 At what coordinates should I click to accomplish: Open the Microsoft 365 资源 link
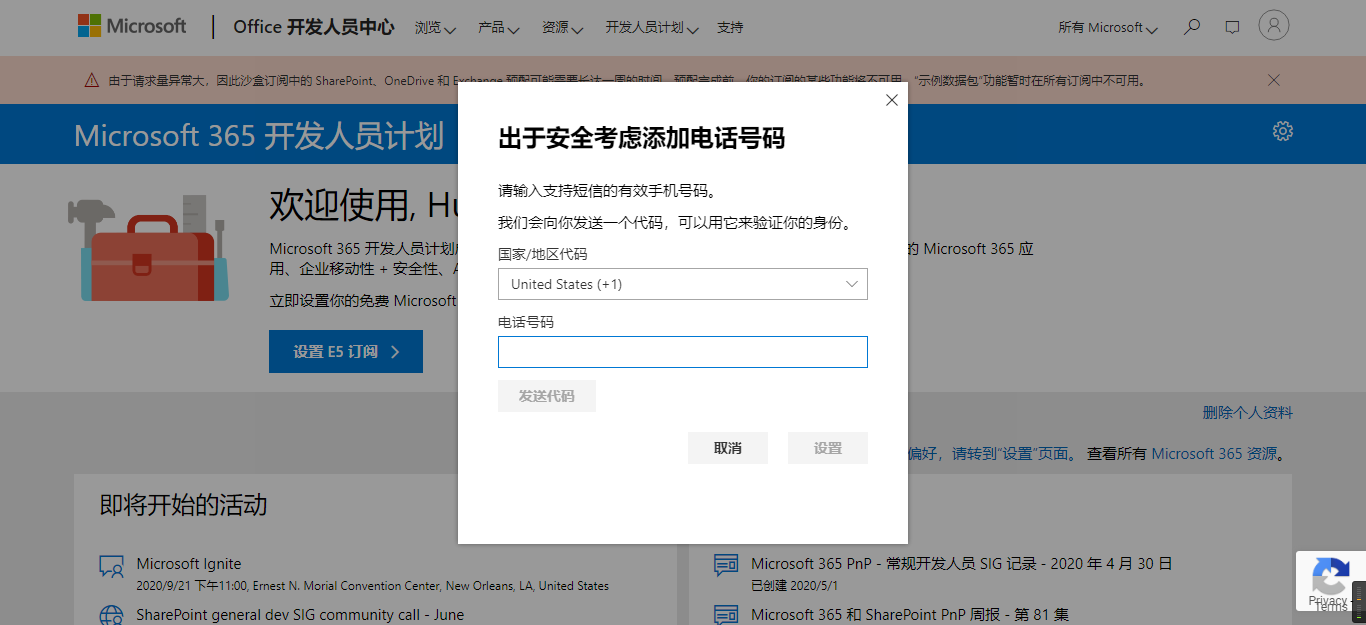[1214, 453]
